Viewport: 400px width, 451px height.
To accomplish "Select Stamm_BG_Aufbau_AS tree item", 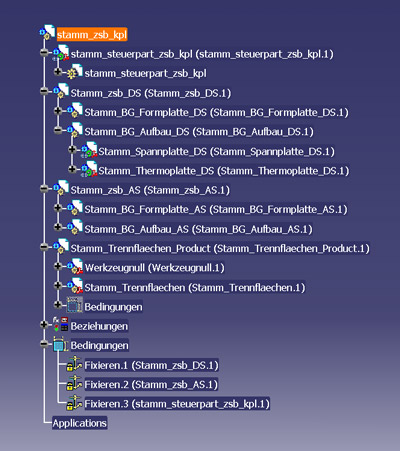I will (198, 229).
